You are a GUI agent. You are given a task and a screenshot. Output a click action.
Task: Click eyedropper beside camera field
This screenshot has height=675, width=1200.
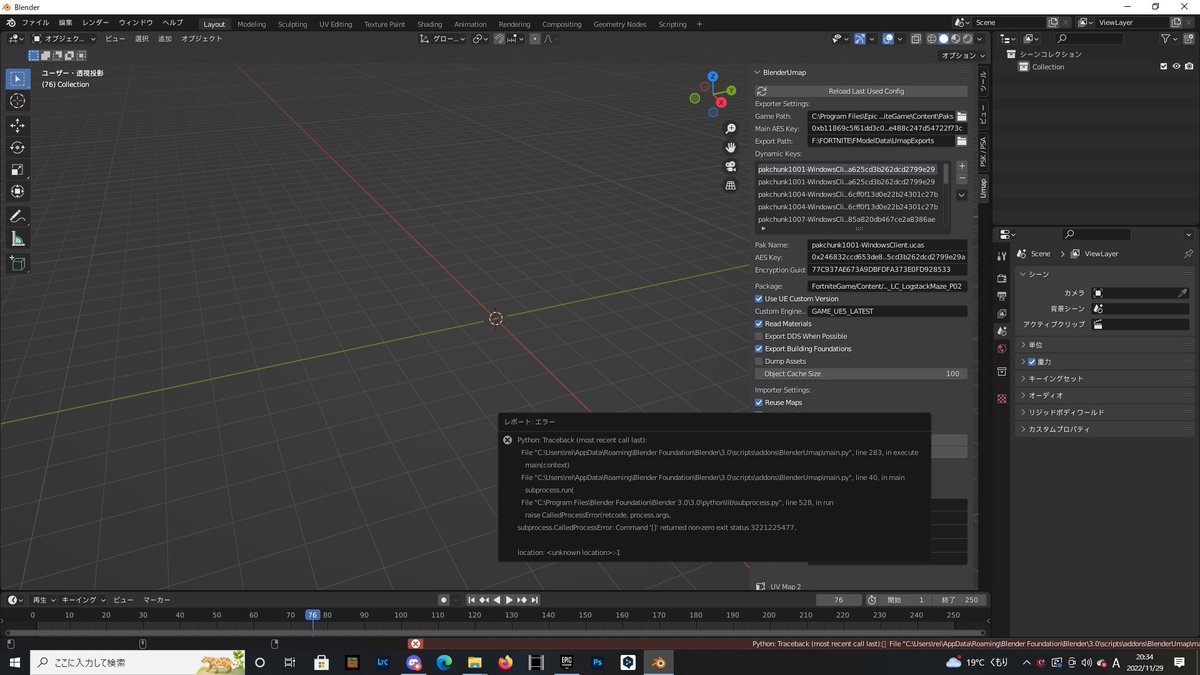point(1182,293)
